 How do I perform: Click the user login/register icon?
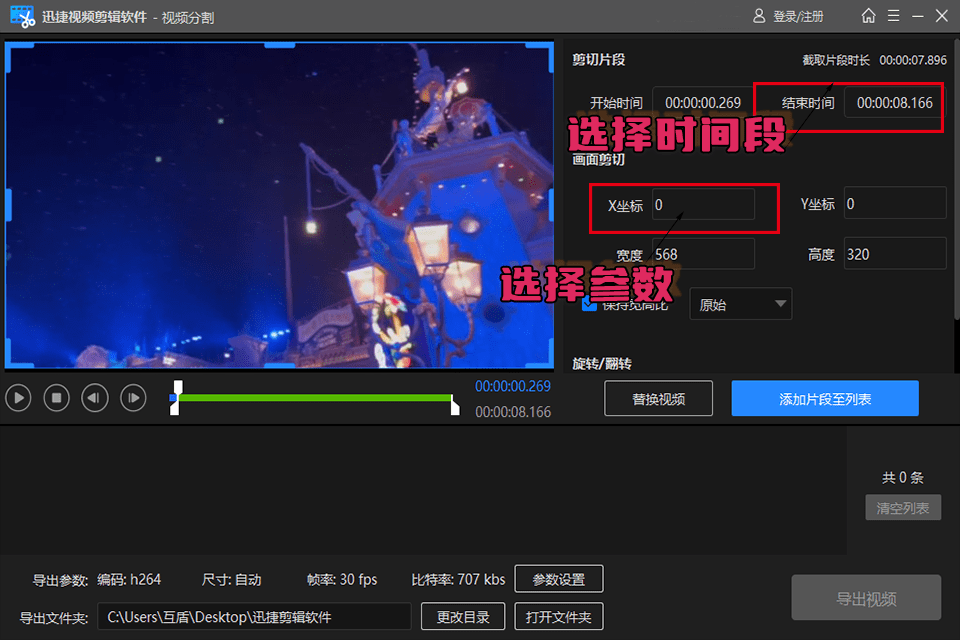[x=759, y=16]
